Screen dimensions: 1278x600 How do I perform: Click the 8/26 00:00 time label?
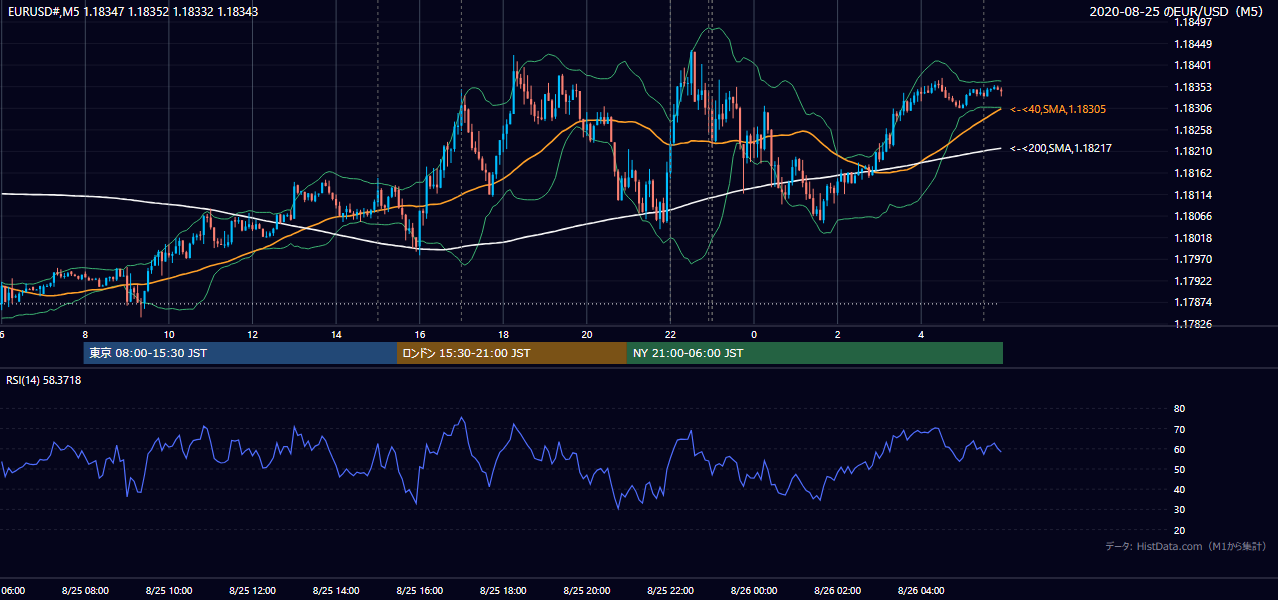click(754, 590)
